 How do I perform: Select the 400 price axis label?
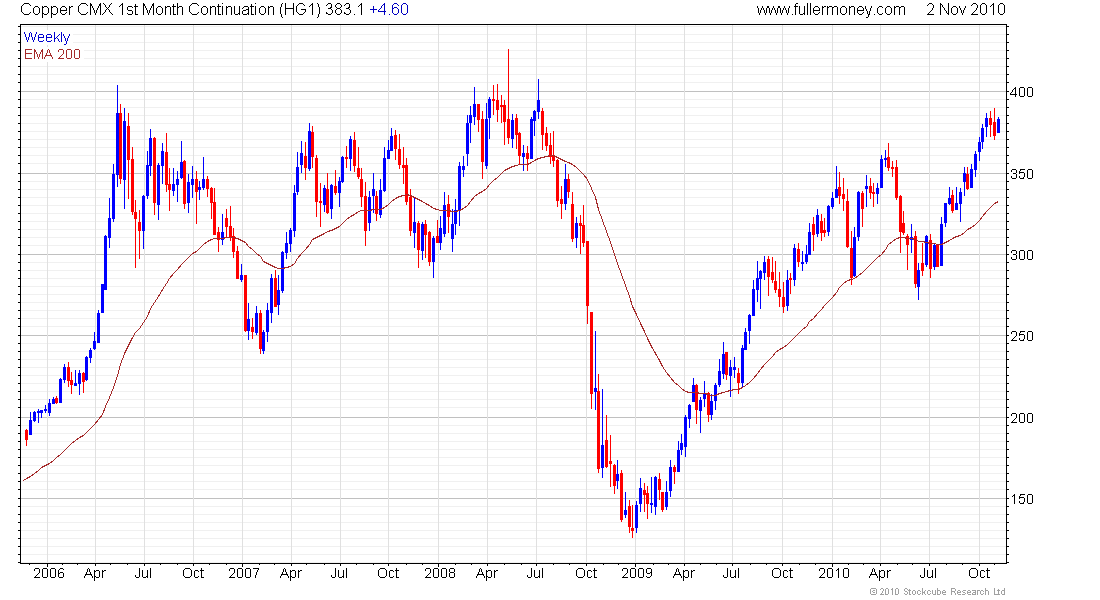pos(1021,92)
